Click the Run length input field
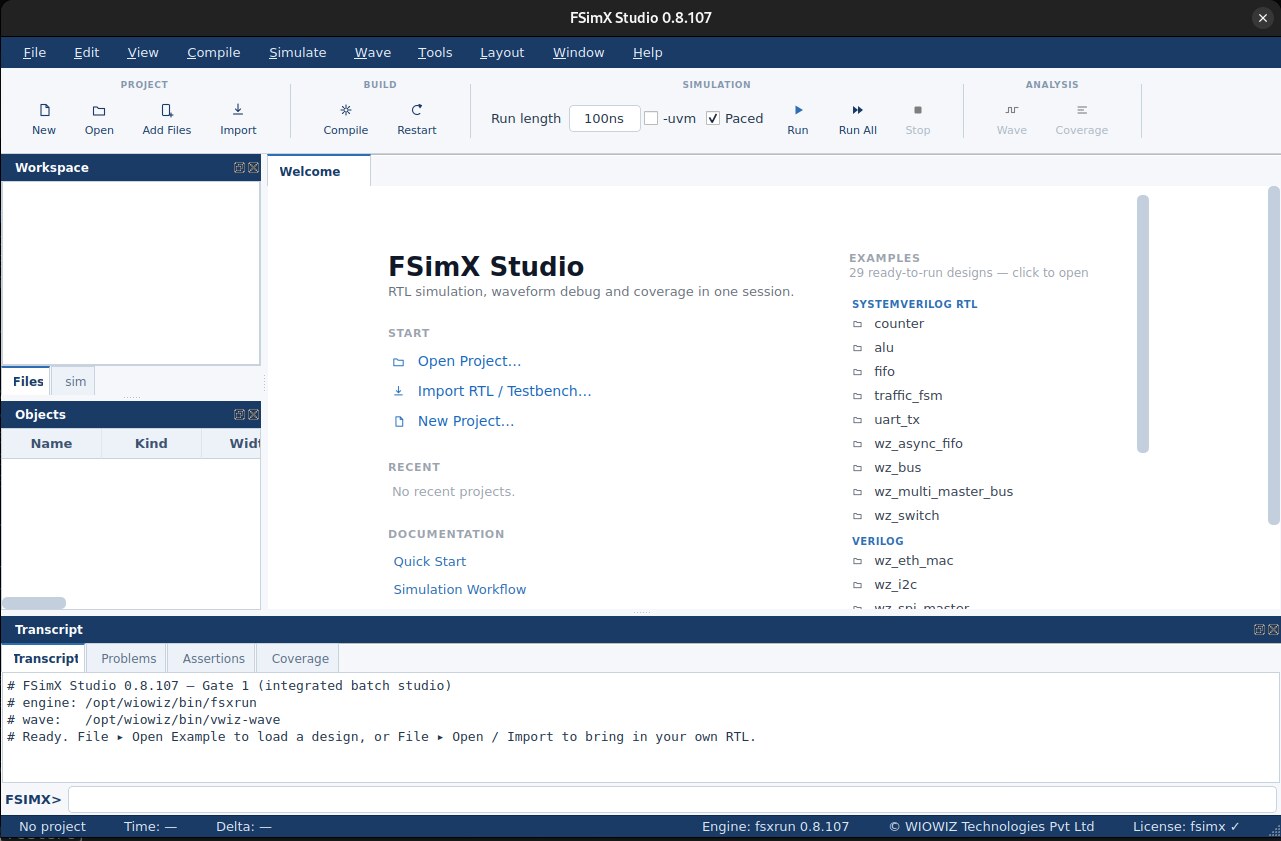This screenshot has width=1281, height=841. 605,118
